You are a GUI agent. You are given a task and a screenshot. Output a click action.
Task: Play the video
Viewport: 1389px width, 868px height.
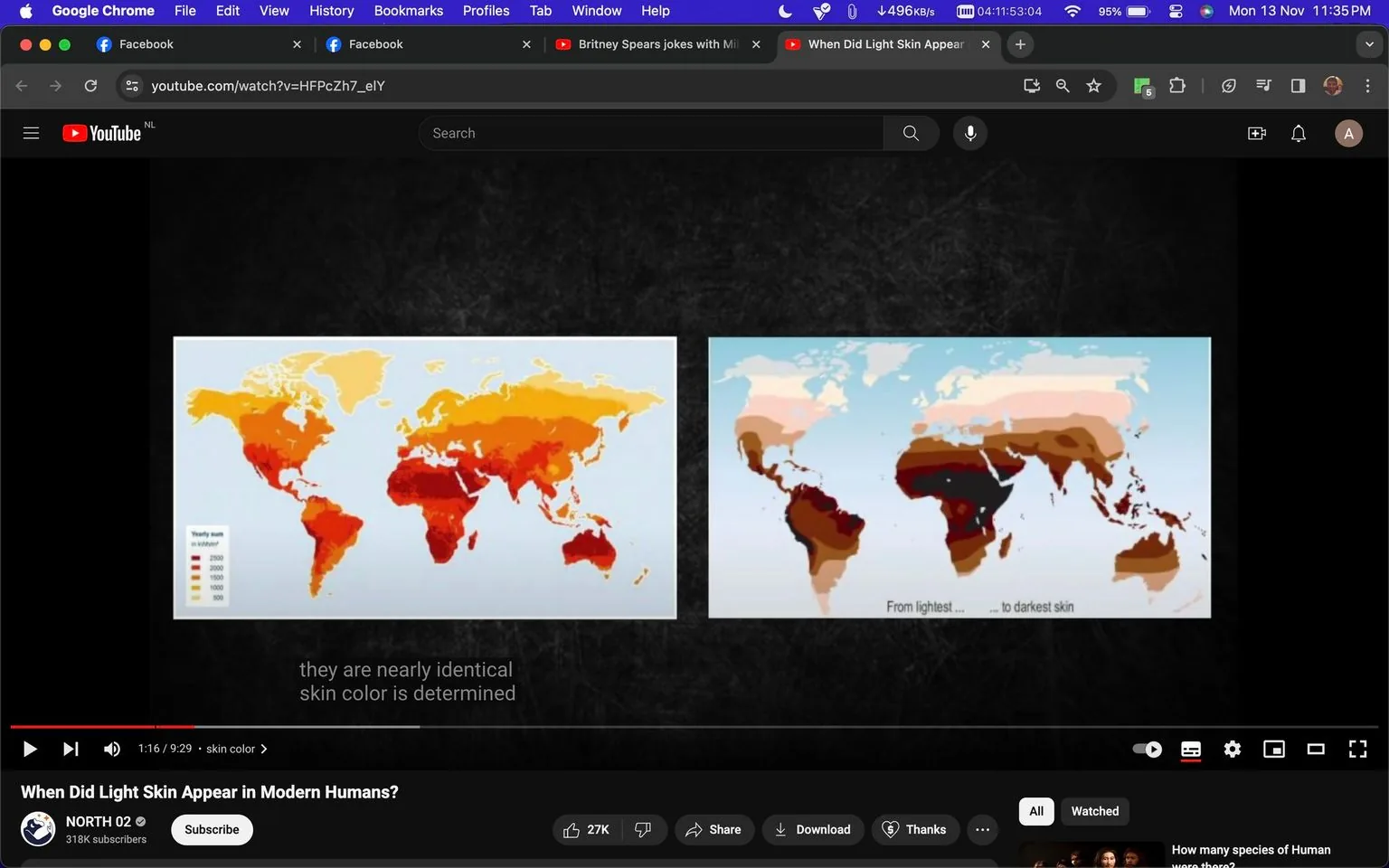click(x=29, y=749)
